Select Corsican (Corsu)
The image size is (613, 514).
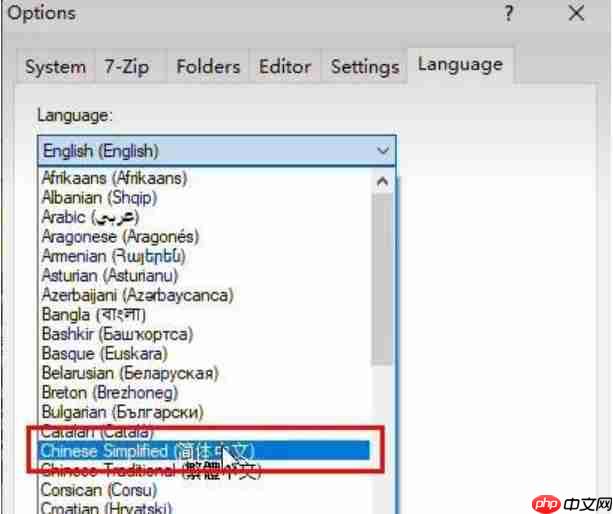(x=205, y=490)
